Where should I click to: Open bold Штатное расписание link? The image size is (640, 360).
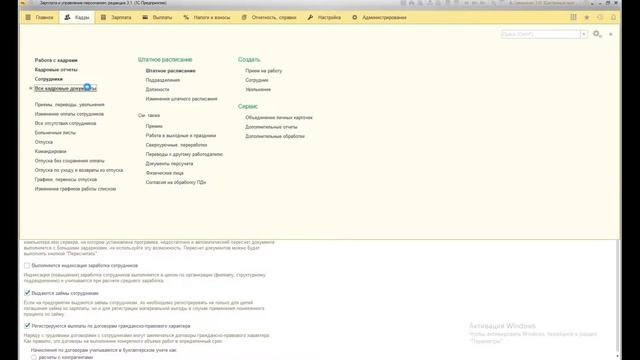point(170,71)
